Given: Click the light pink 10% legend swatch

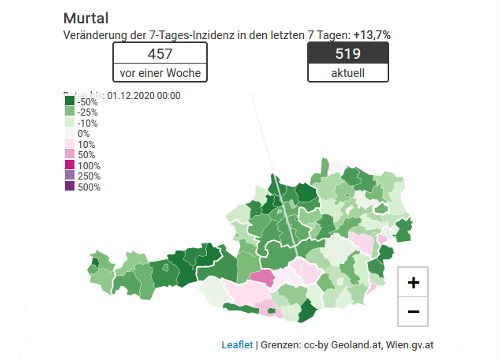Looking at the screenshot, I should (x=70, y=143).
